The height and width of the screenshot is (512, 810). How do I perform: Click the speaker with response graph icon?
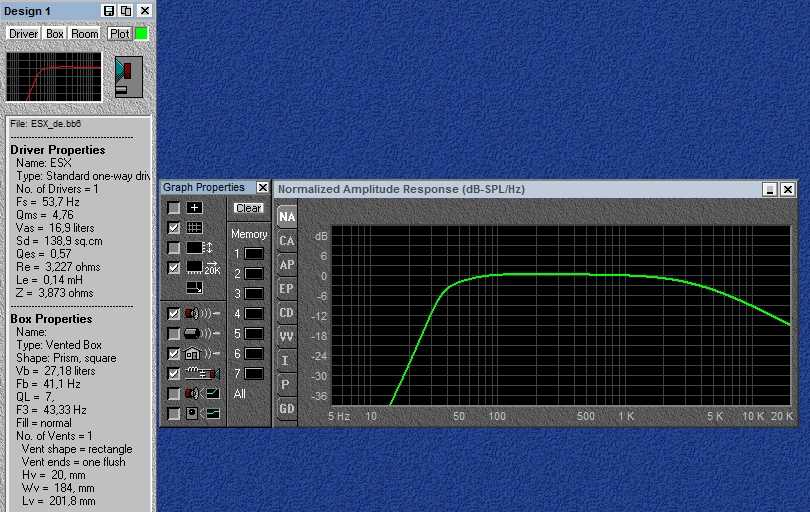point(202,394)
